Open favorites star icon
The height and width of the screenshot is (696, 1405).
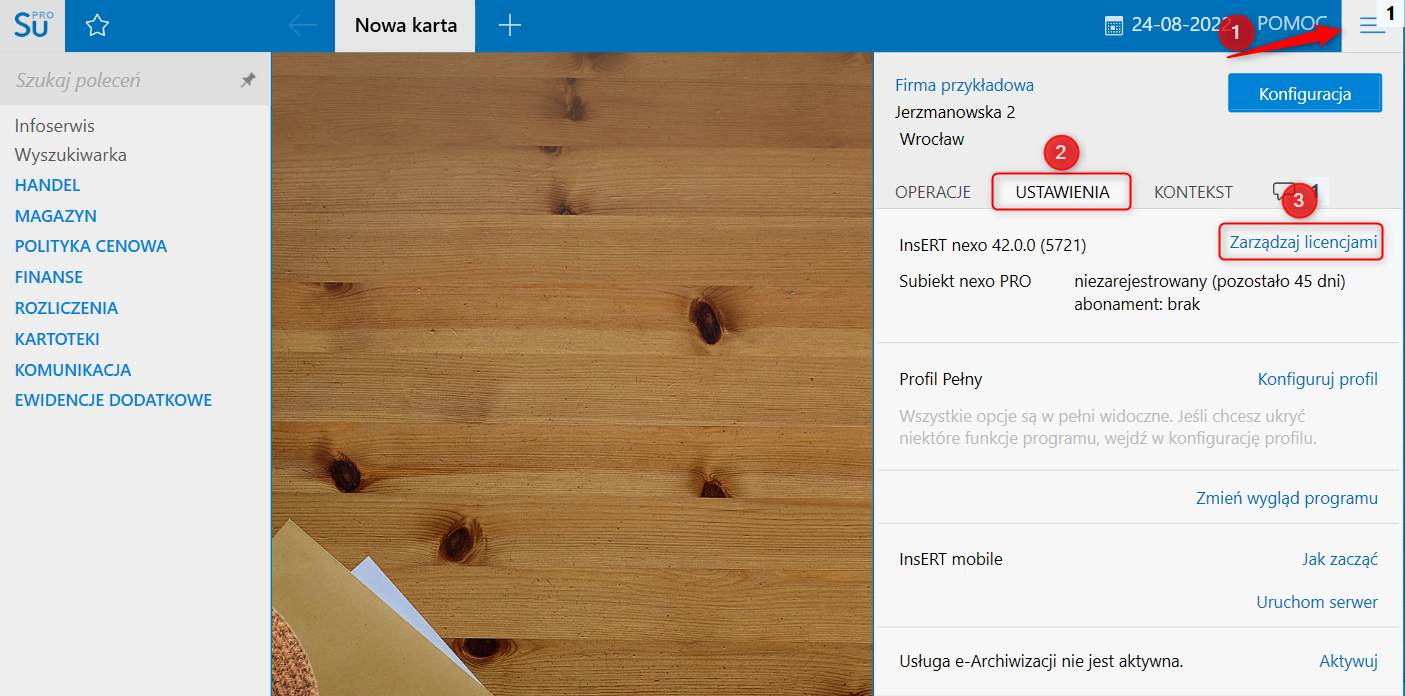[97, 26]
